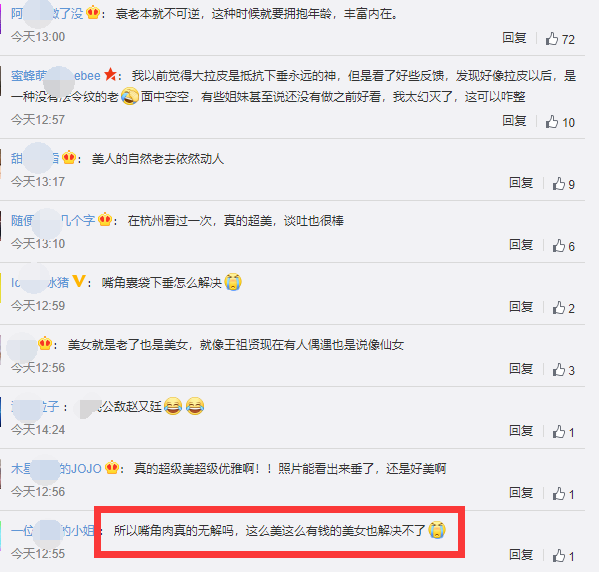Open the username ending in ebee
The image size is (599, 572).
(x=56, y=76)
